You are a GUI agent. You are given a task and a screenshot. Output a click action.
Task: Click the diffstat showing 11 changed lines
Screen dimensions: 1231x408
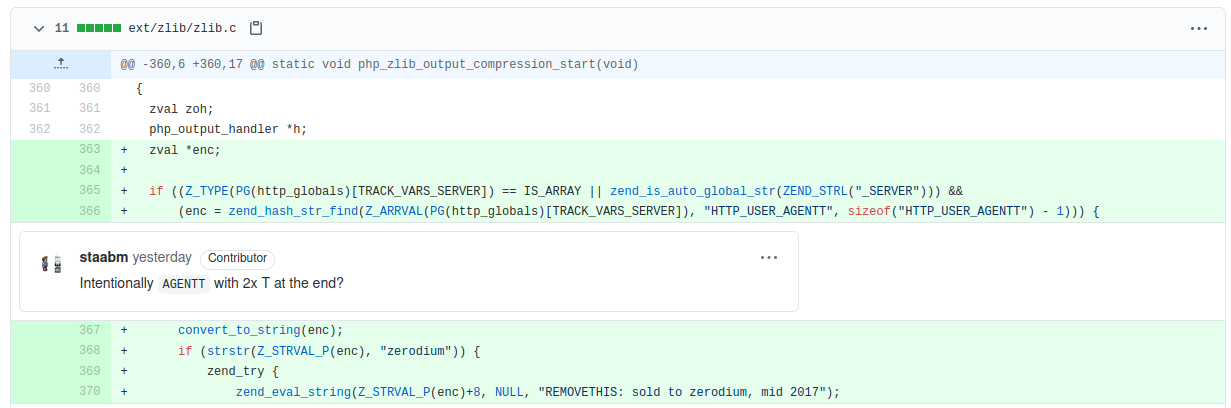click(x=88, y=28)
